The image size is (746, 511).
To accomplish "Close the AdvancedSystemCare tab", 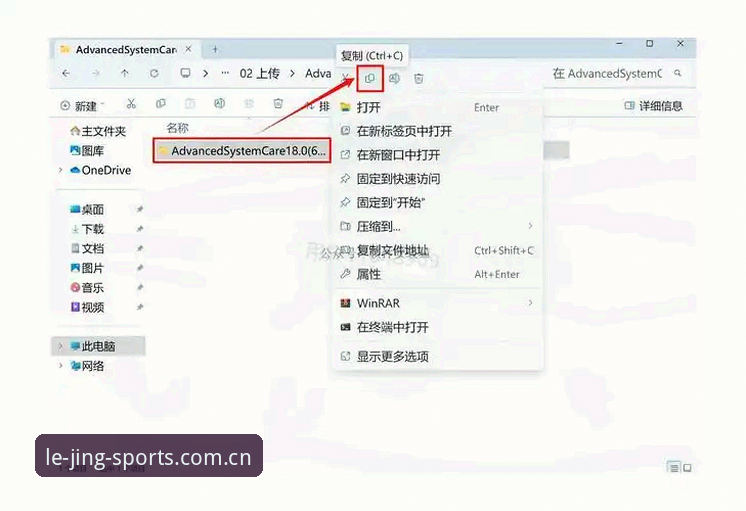I will [x=188, y=49].
